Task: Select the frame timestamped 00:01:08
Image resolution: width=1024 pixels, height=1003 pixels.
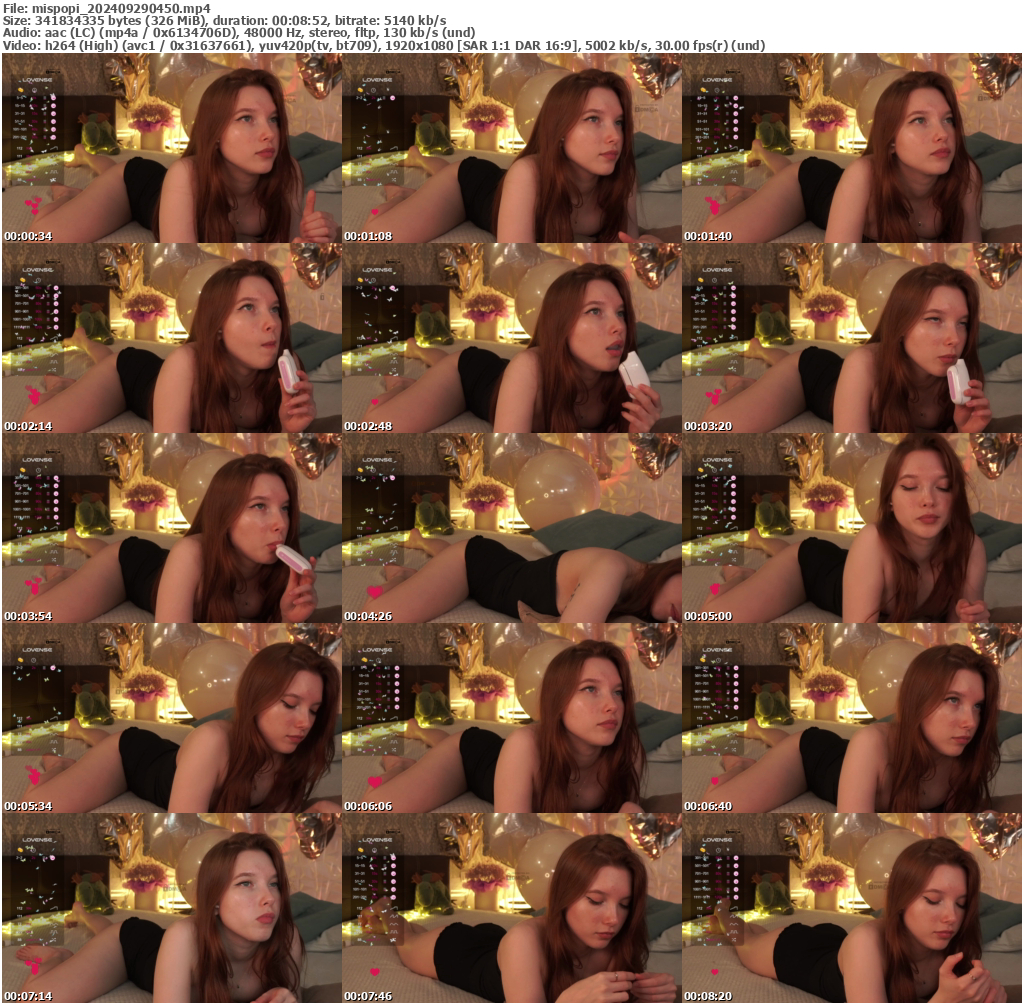Action: (511, 148)
